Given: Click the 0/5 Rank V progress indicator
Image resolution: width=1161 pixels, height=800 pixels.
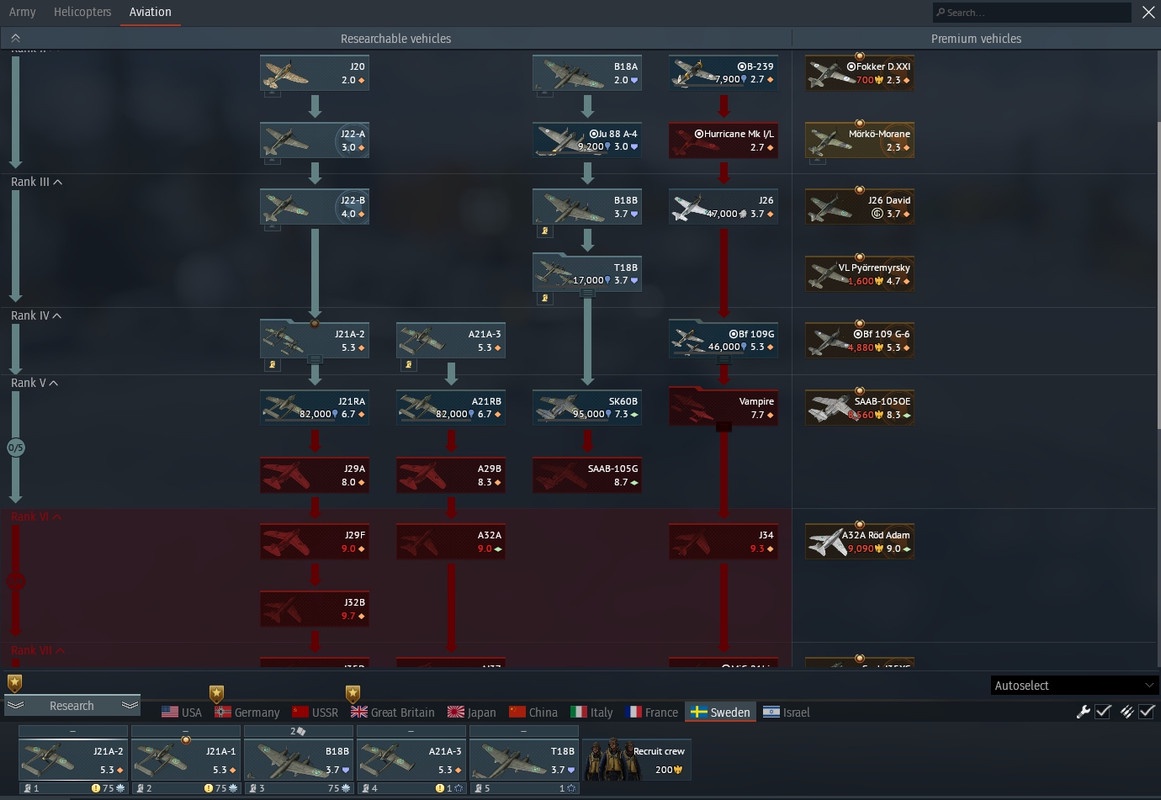Looking at the screenshot, I should (x=16, y=447).
